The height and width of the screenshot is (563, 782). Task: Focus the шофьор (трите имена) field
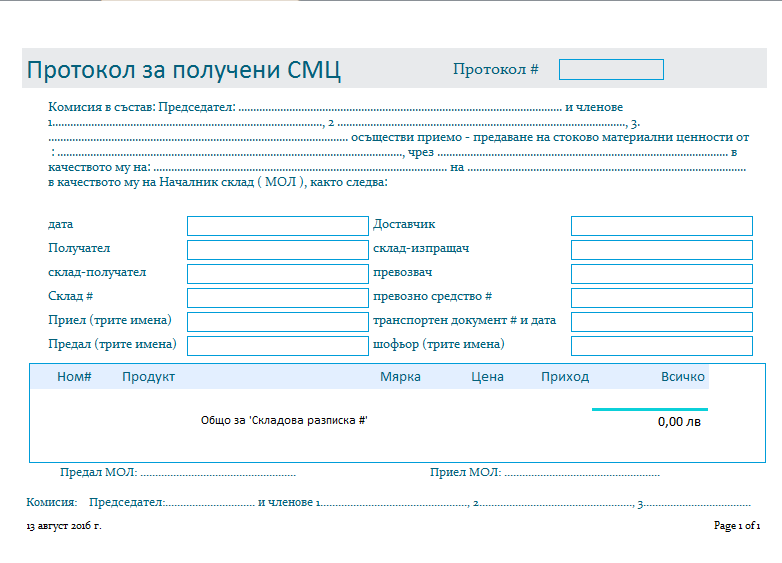[662, 346]
